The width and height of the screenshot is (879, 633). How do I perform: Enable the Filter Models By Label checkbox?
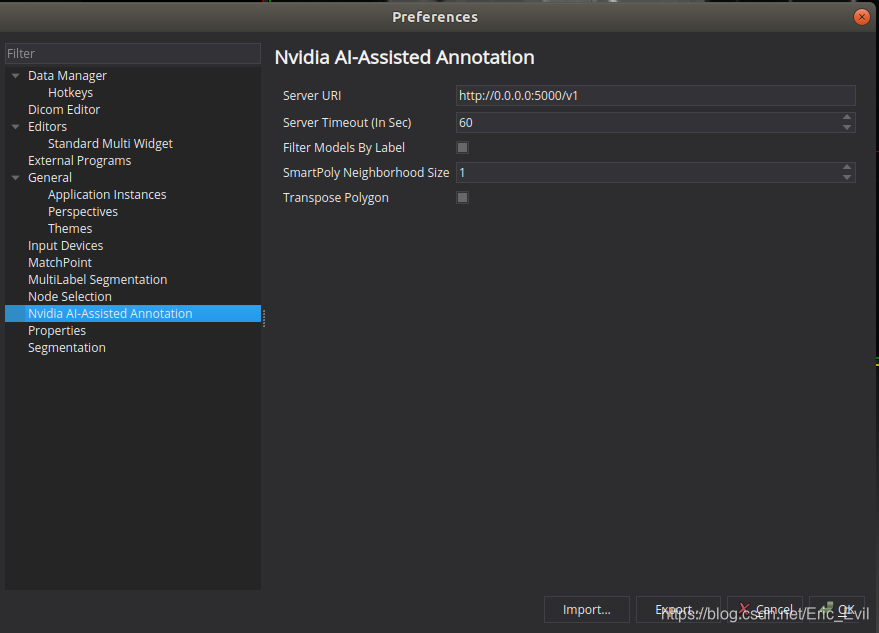click(x=462, y=147)
